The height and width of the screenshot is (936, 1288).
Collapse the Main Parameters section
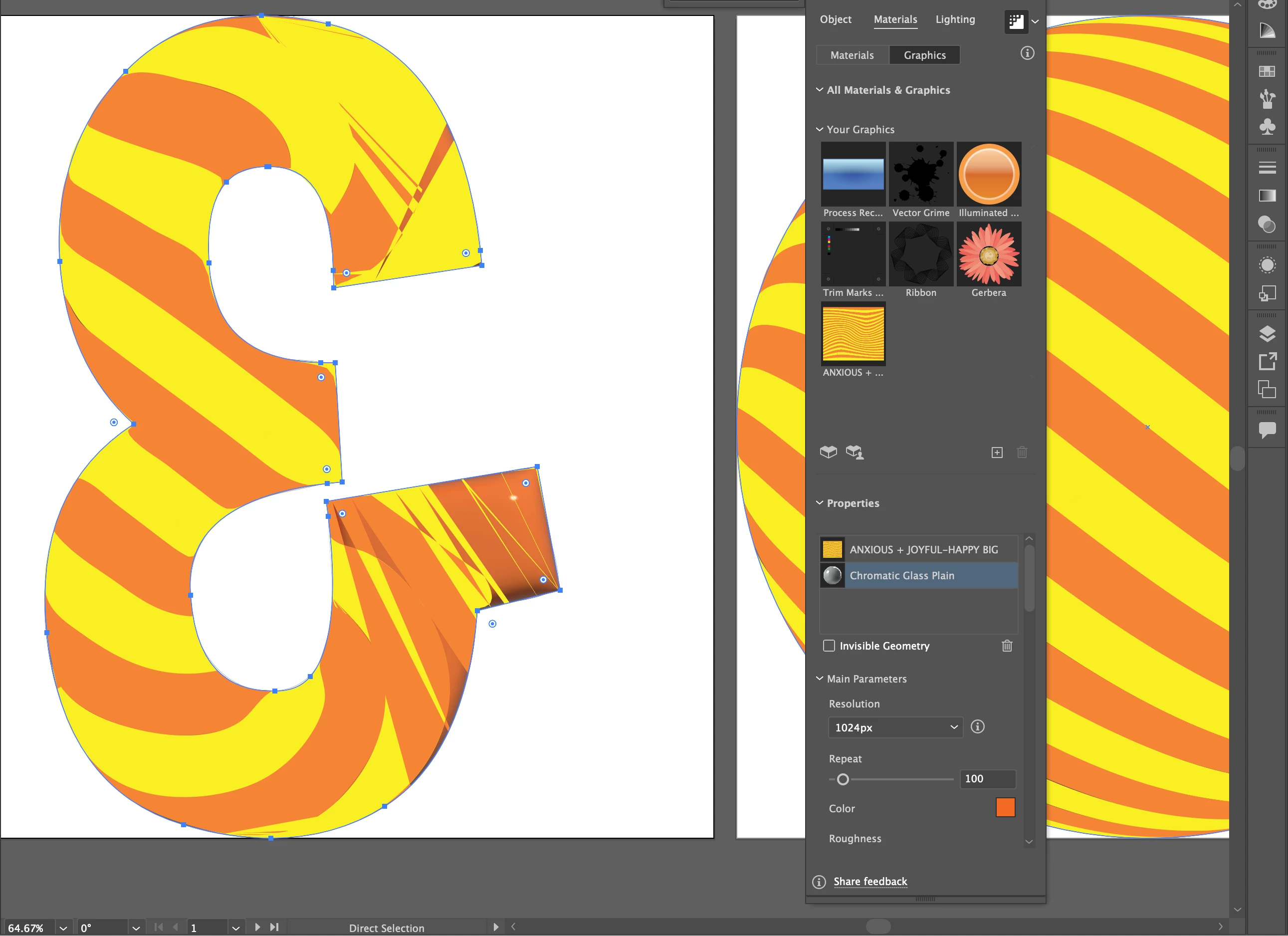coord(820,679)
